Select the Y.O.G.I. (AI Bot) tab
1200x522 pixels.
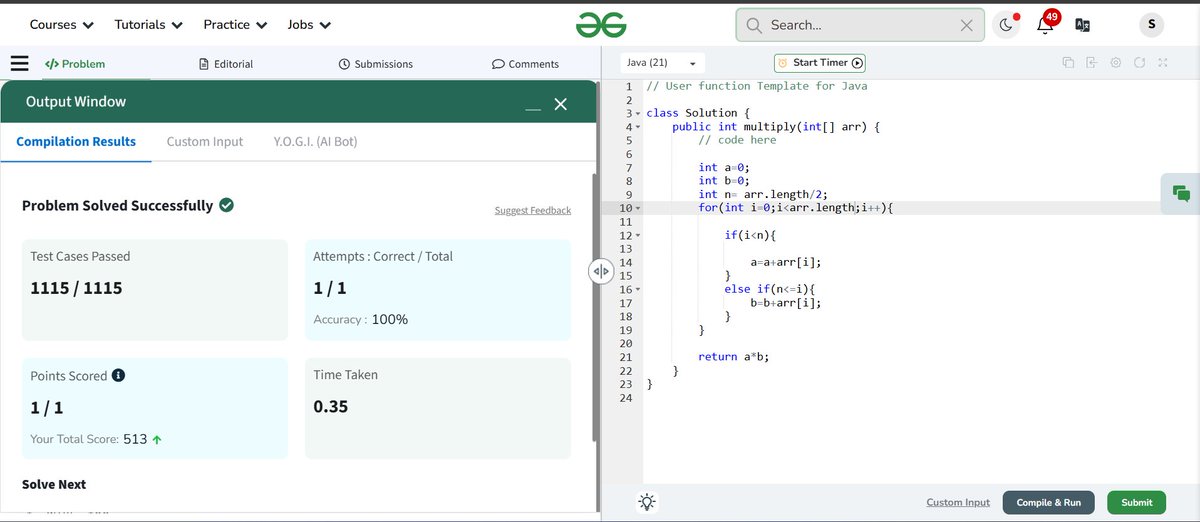315,142
